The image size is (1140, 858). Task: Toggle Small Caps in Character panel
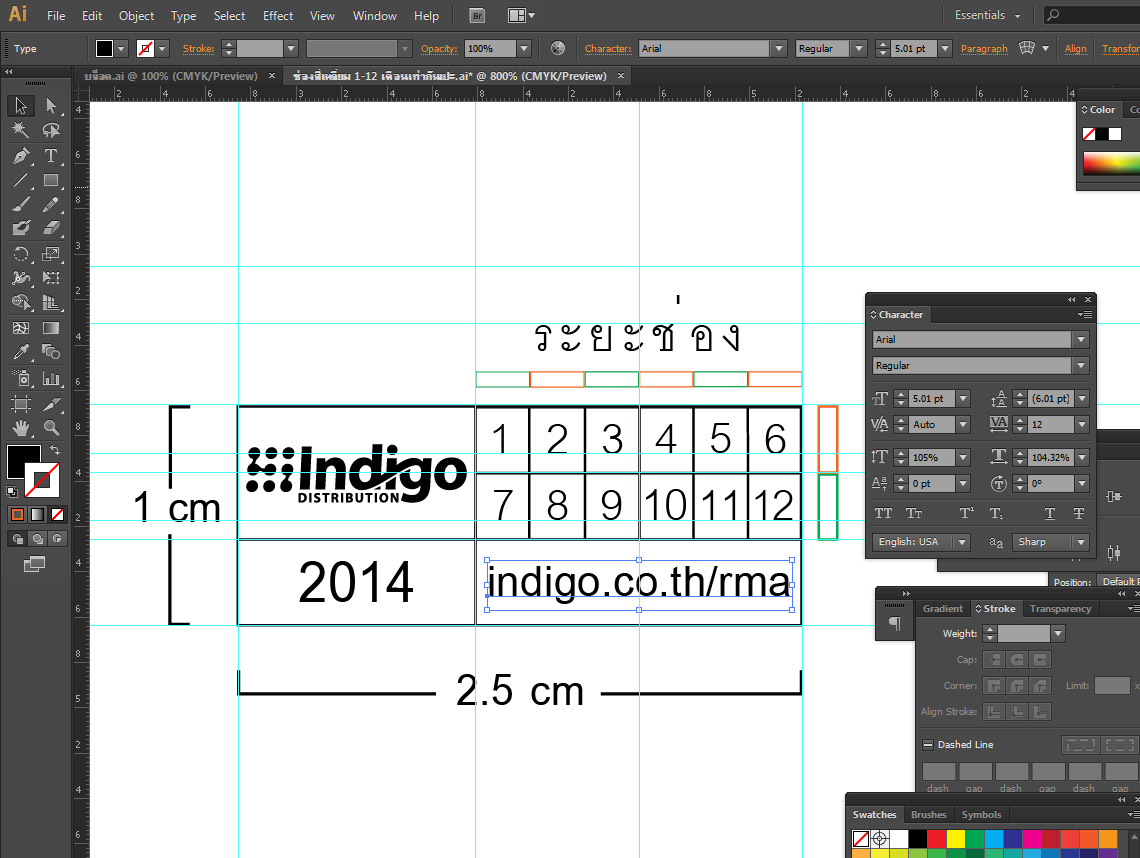point(914,513)
